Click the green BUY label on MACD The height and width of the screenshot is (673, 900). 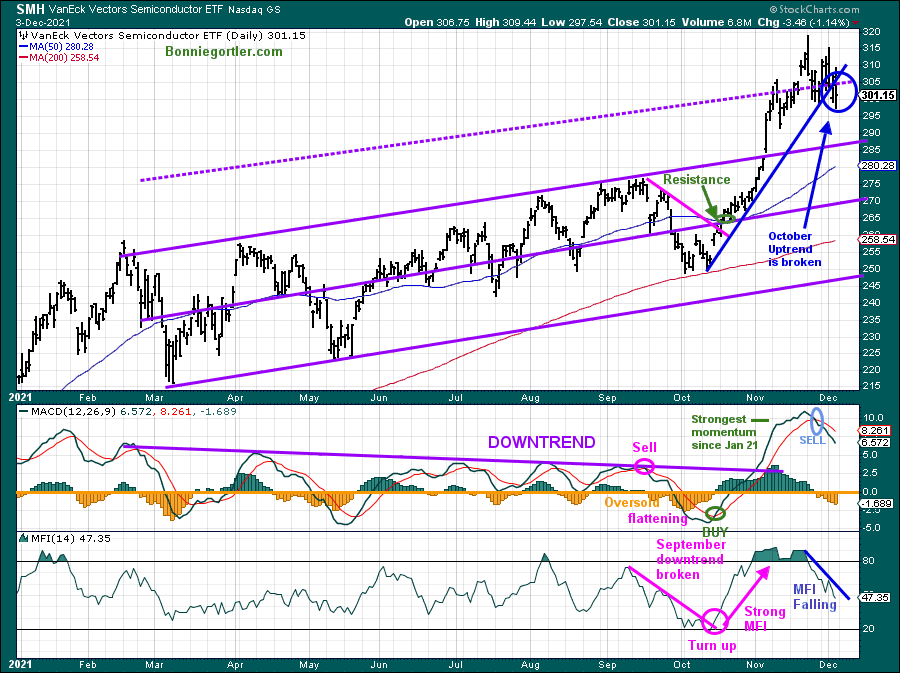pos(715,532)
